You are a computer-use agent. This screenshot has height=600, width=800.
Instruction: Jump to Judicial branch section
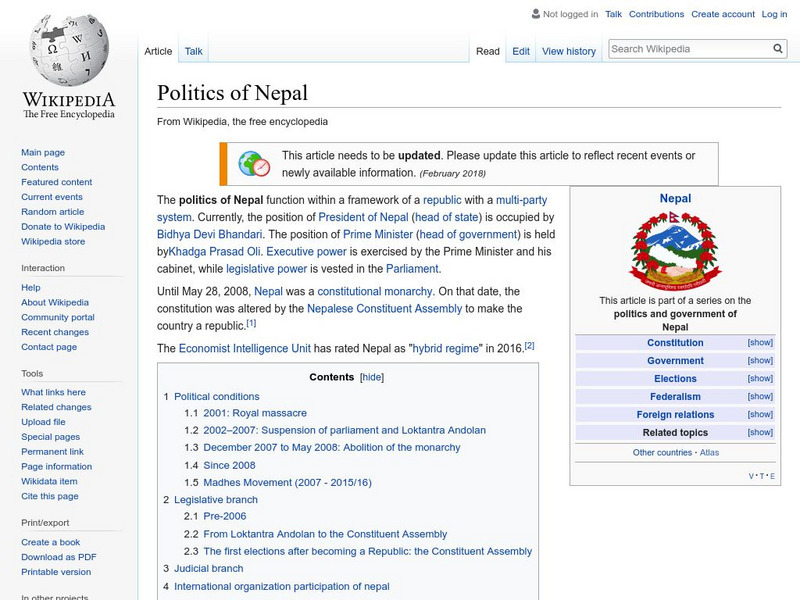click(208, 568)
